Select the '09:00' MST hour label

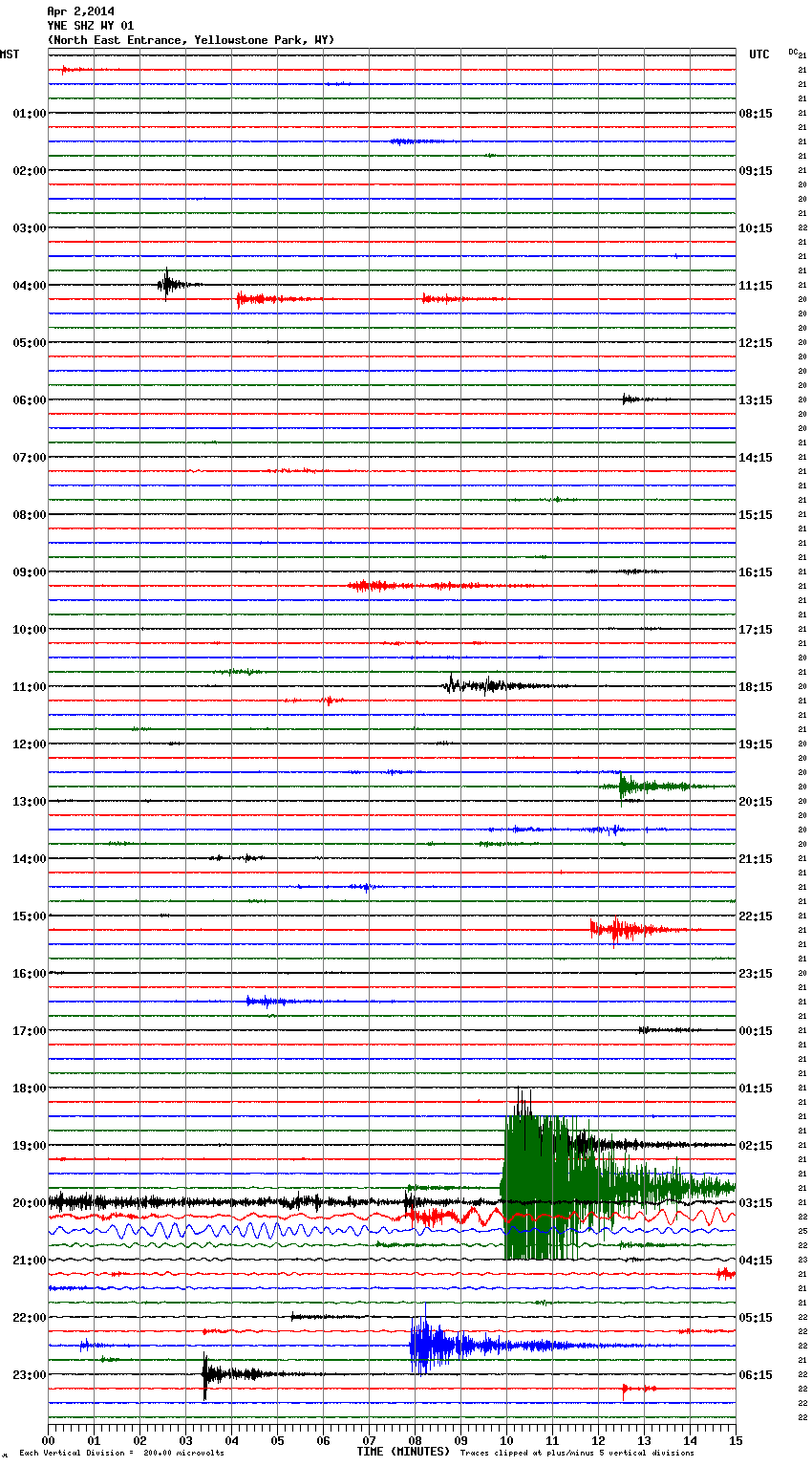coord(30,572)
